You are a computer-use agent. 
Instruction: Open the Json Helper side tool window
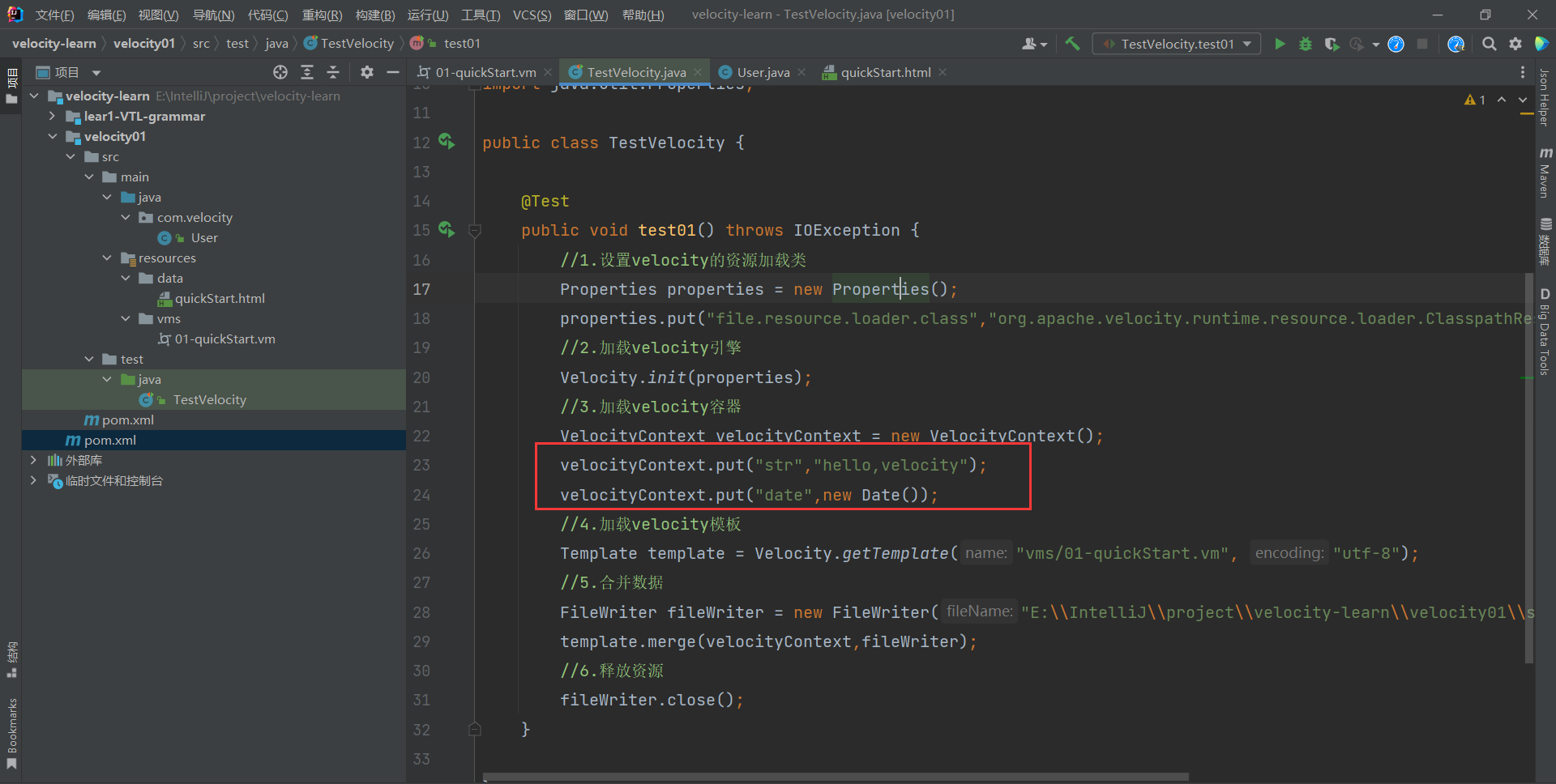(x=1545, y=97)
